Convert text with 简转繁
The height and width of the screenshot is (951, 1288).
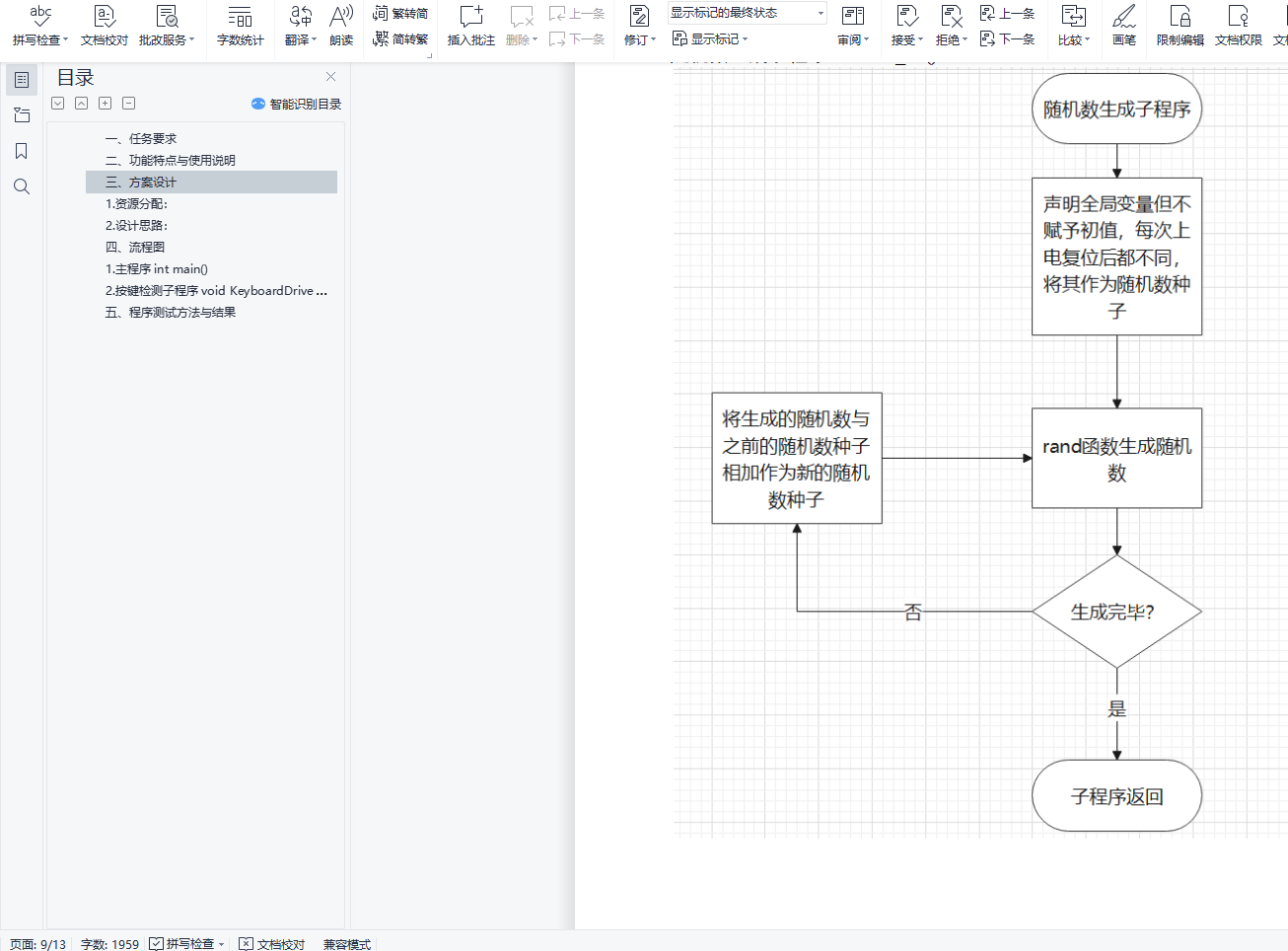(400, 39)
